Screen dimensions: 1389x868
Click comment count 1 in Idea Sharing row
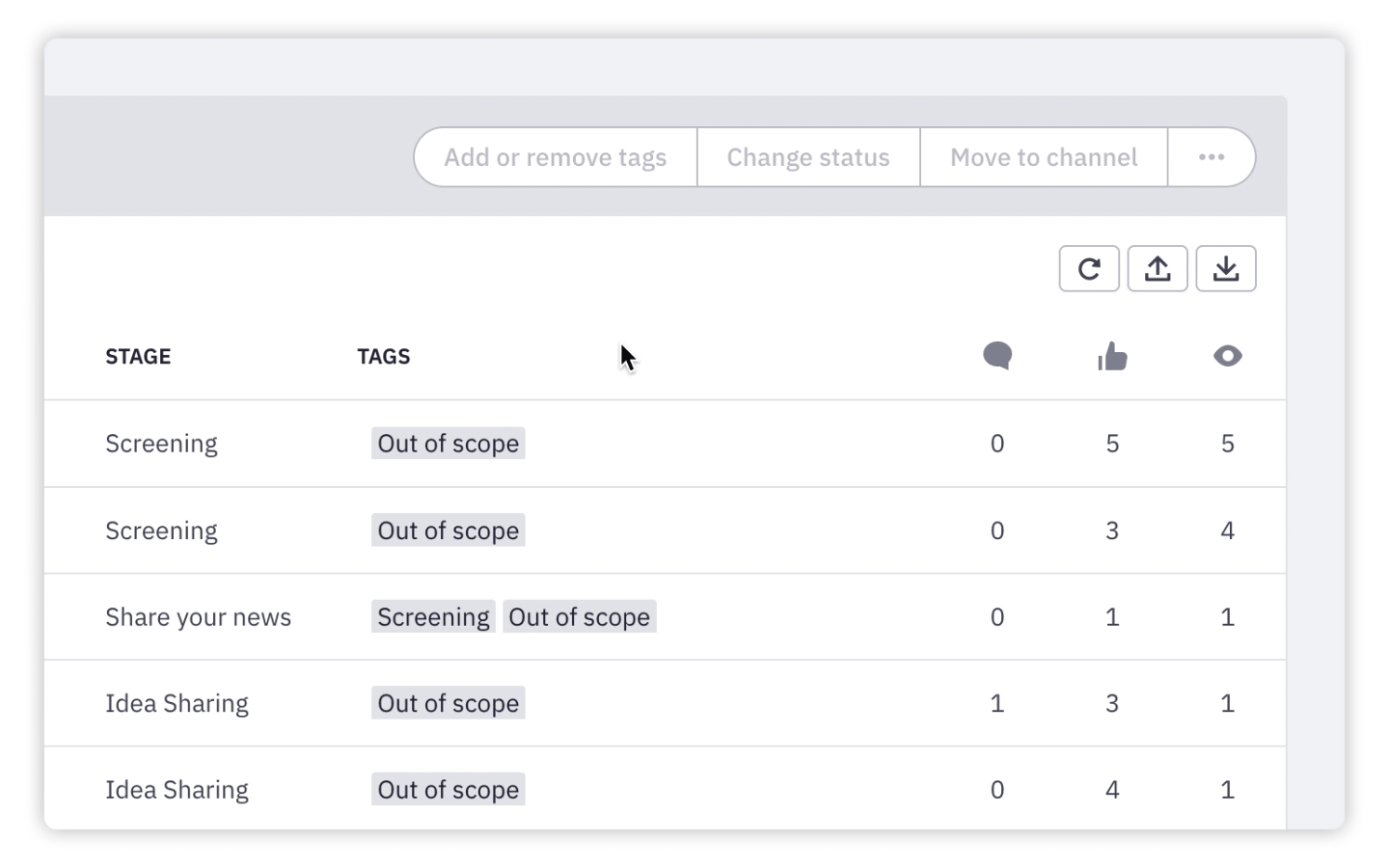(997, 703)
